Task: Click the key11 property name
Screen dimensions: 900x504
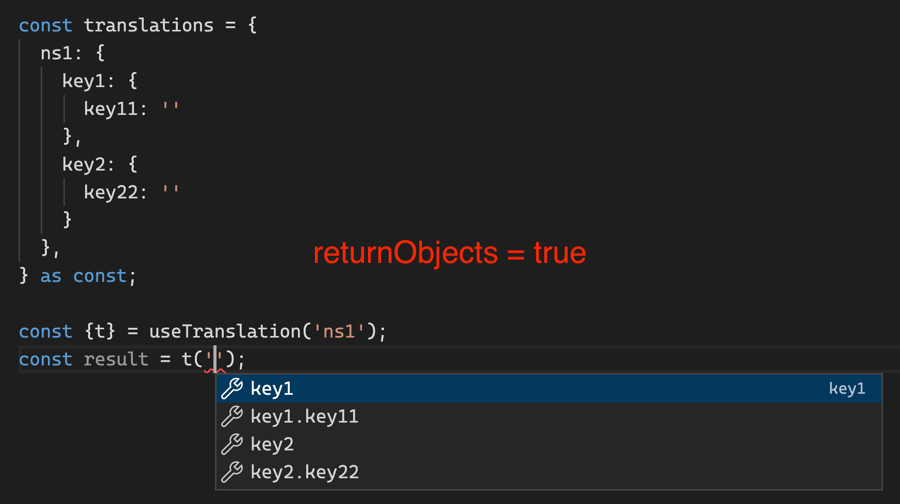Action: pyautogui.click(x=111, y=108)
